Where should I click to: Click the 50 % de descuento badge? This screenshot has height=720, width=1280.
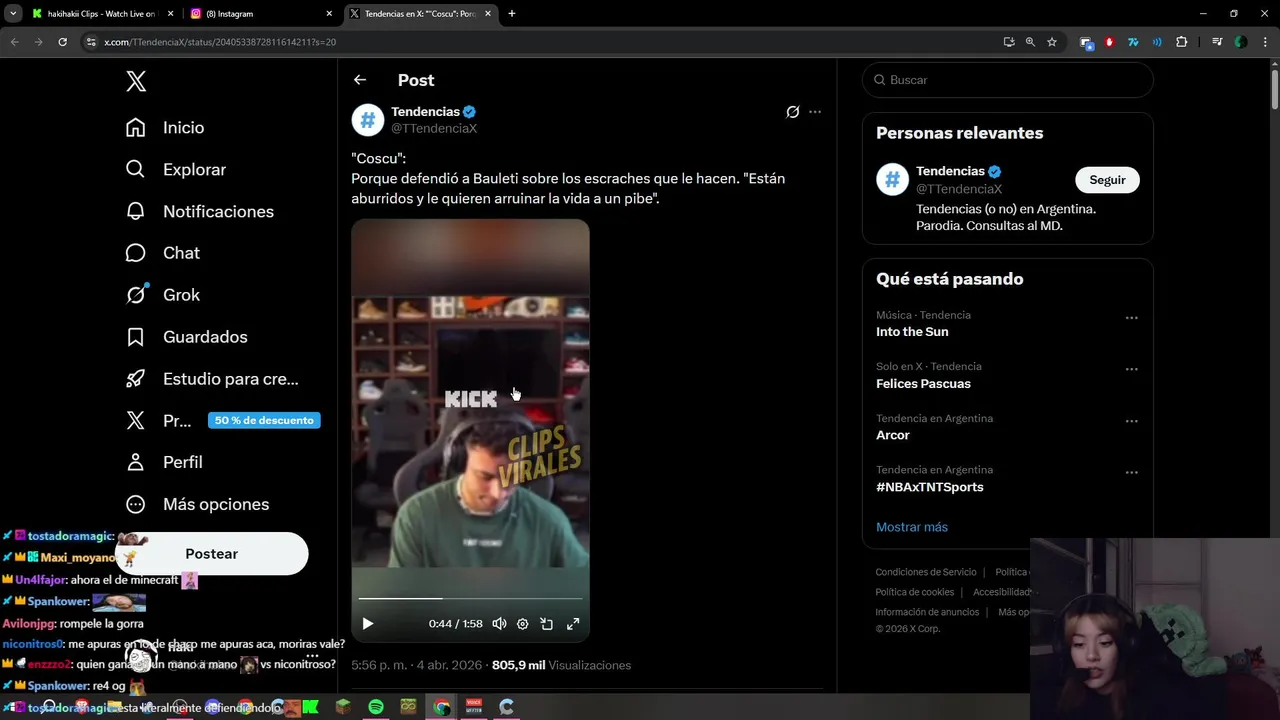[264, 420]
